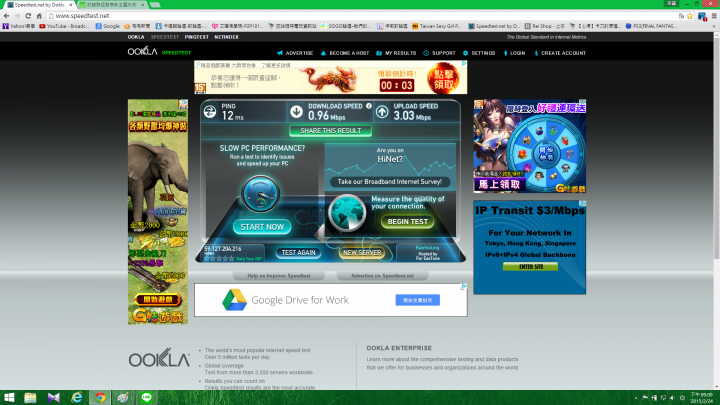Click the blue button in Google Drive ad

tap(417, 300)
